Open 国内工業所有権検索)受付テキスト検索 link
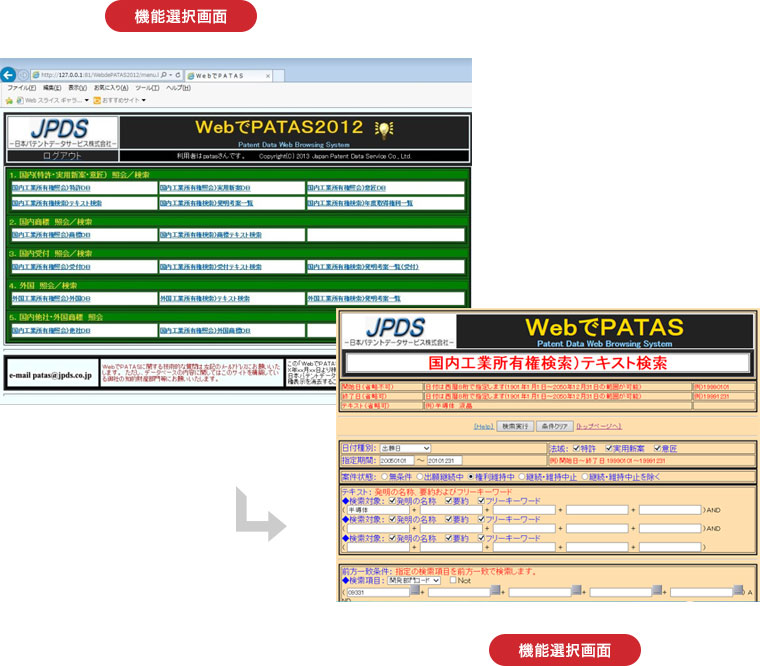The image size is (760, 666). pos(211,267)
